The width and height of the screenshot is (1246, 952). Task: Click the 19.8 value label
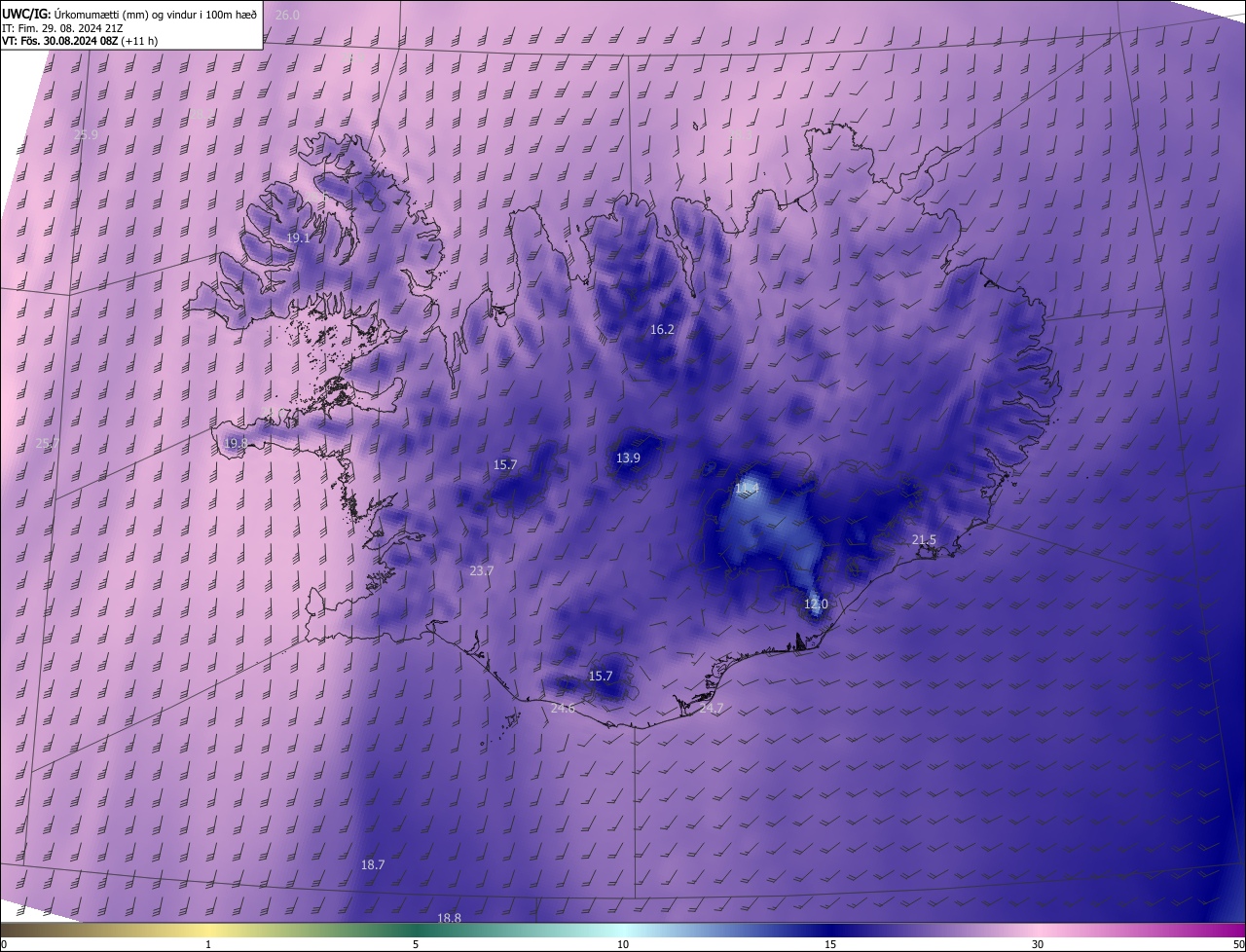pyautogui.click(x=236, y=443)
